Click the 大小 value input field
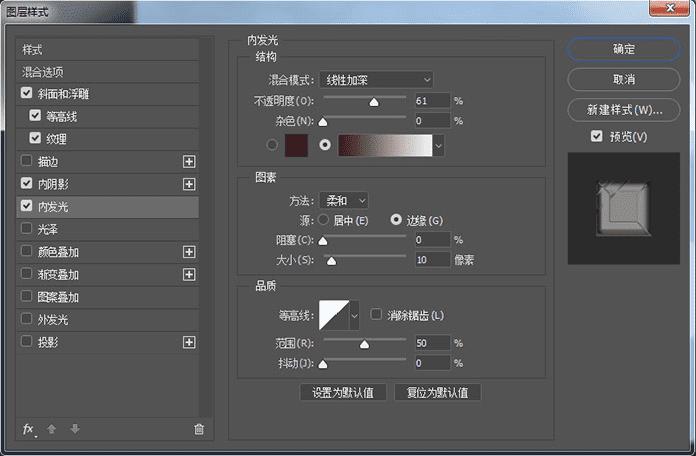The image size is (696, 456). click(430, 260)
